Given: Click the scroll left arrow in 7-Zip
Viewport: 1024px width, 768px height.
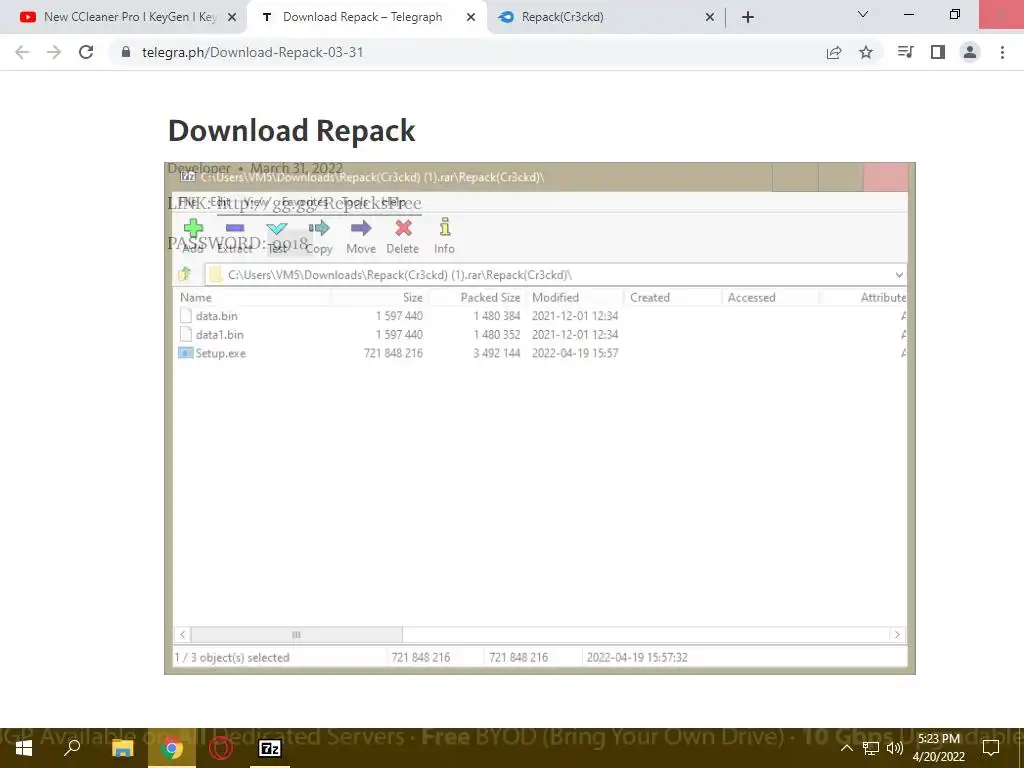Looking at the screenshot, I should click(183, 635).
